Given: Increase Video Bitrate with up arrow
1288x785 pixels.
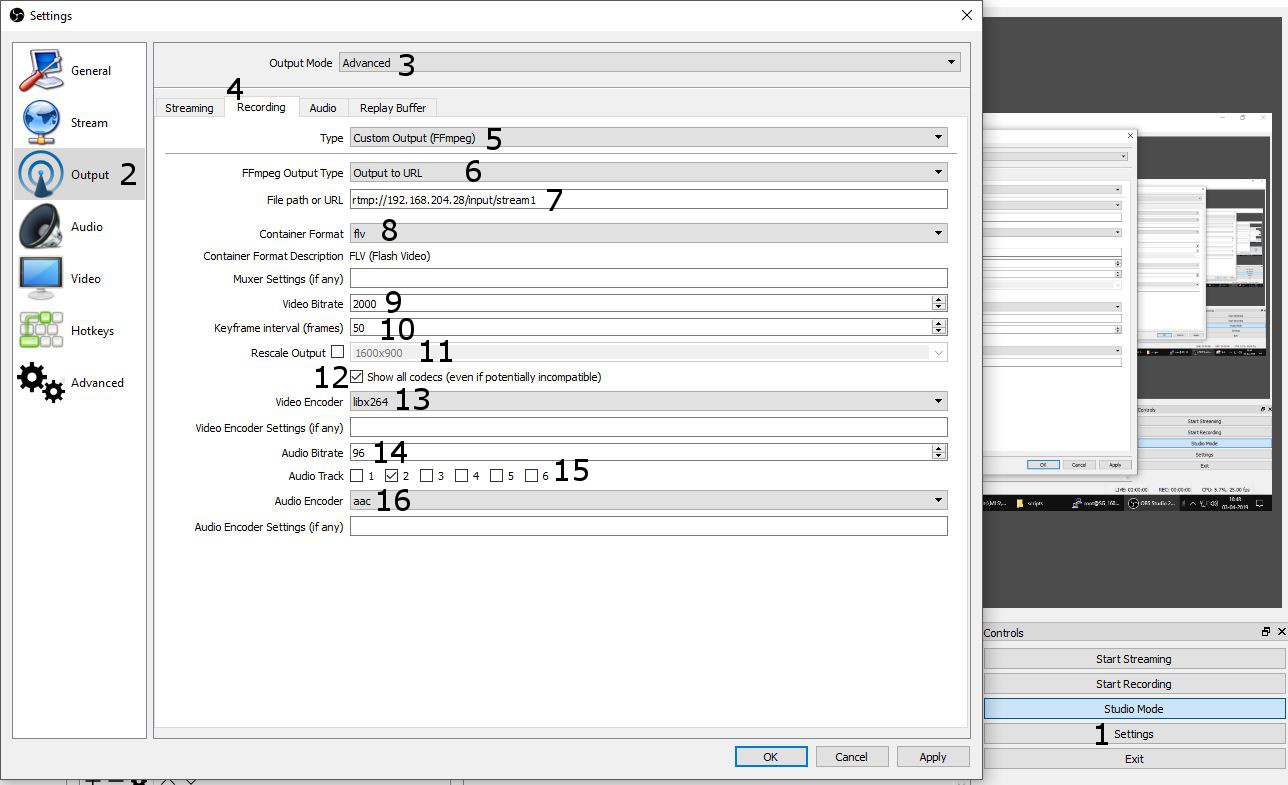Looking at the screenshot, I should [x=938, y=299].
